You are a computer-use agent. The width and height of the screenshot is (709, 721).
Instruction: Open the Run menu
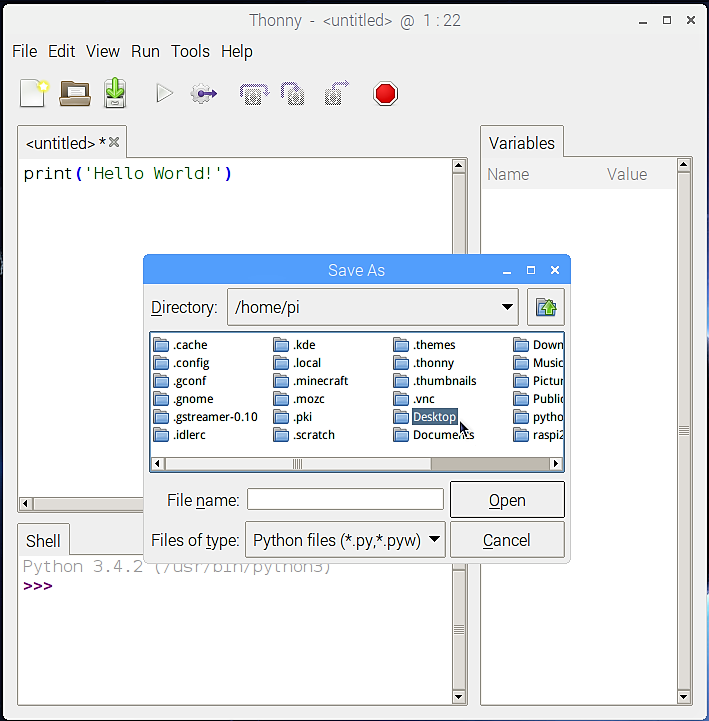(145, 51)
